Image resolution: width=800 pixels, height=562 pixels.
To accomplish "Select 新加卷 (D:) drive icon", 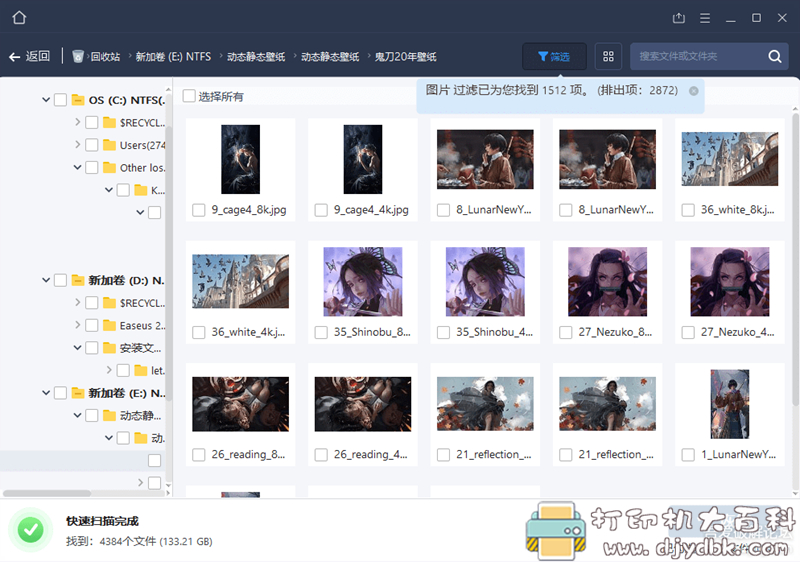I will (78, 280).
